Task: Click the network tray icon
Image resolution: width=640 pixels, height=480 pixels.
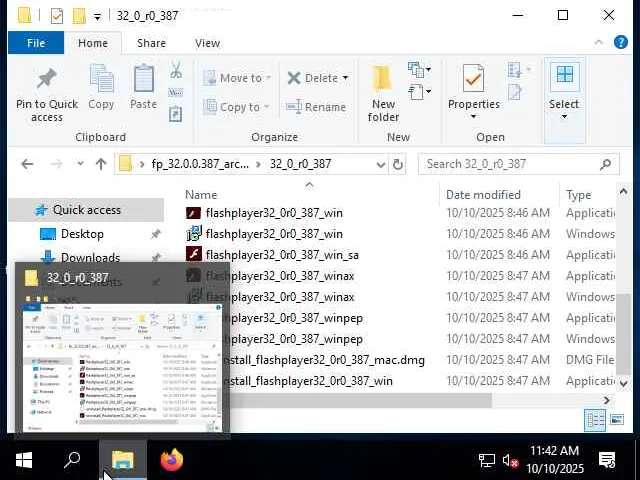Action: (x=487, y=461)
